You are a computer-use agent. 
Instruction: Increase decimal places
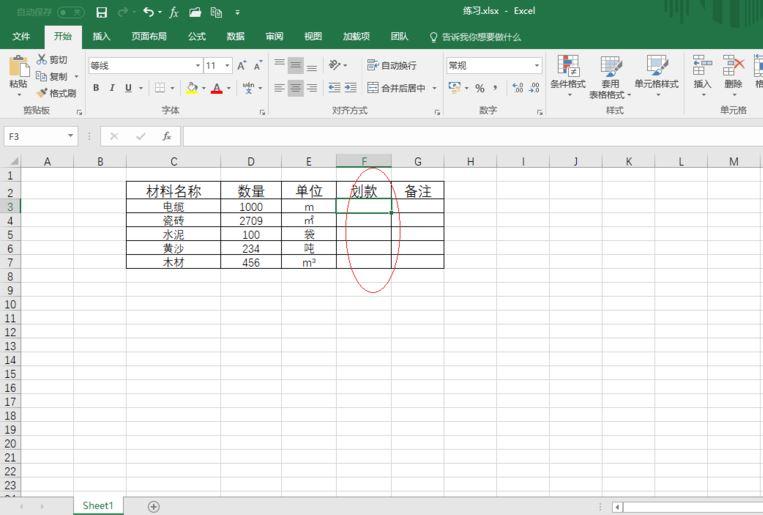[518, 88]
